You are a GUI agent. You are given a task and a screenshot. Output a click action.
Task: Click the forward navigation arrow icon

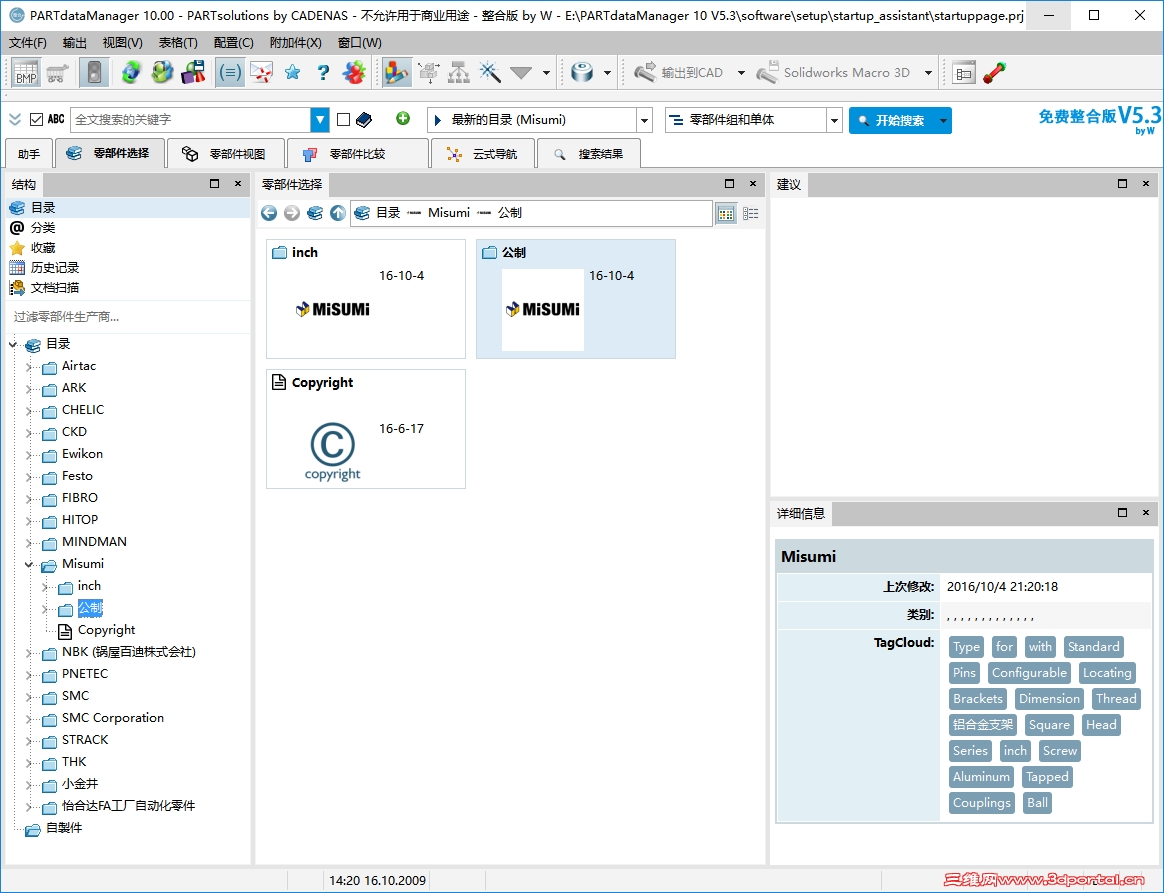292,213
